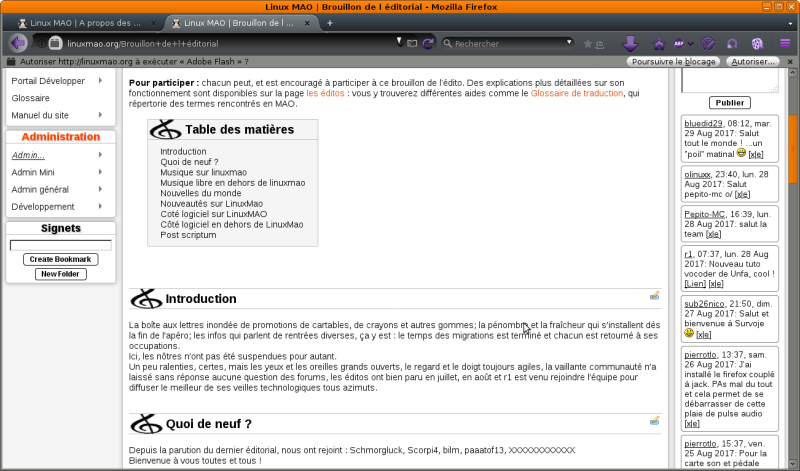Open reader view icon in address bar
Viewport: 800px width, 471px height.
tap(412, 44)
